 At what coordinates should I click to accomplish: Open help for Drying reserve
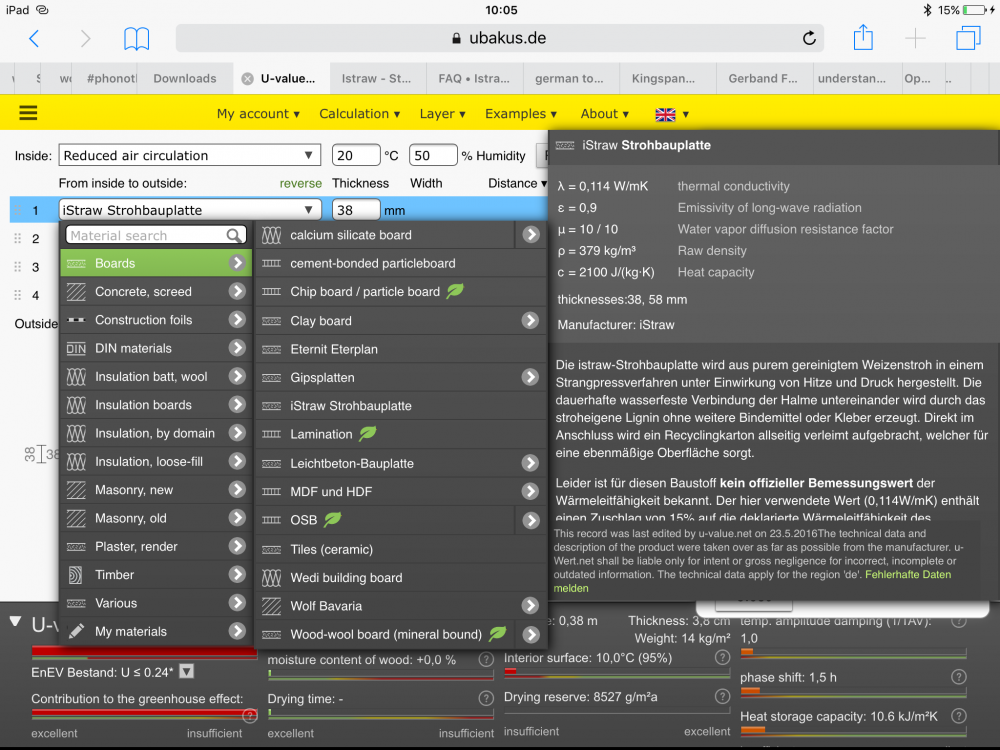[722, 696]
